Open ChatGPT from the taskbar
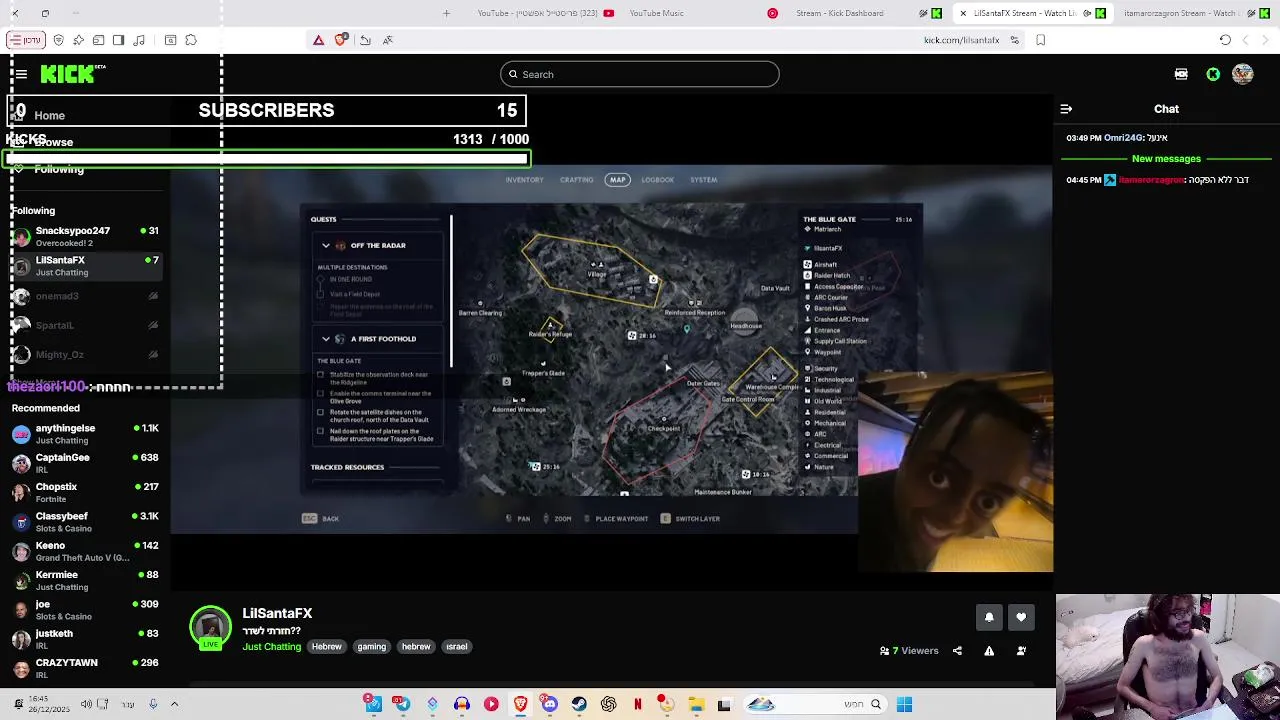The width and height of the screenshot is (1280, 720). [608, 704]
